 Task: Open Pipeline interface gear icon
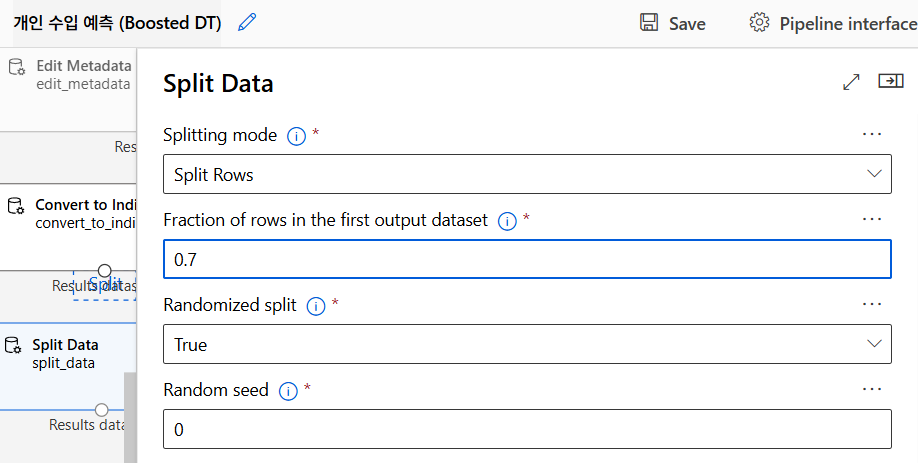[x=759, y=23]
